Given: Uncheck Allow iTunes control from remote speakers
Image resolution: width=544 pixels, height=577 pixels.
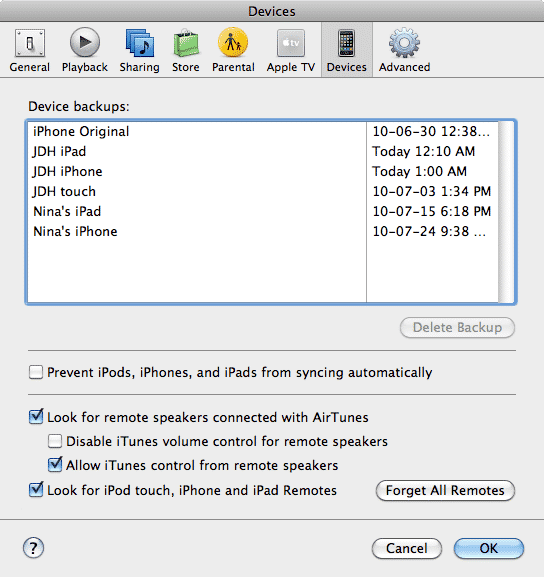Looking at the screenshot, I should (55, 465).
